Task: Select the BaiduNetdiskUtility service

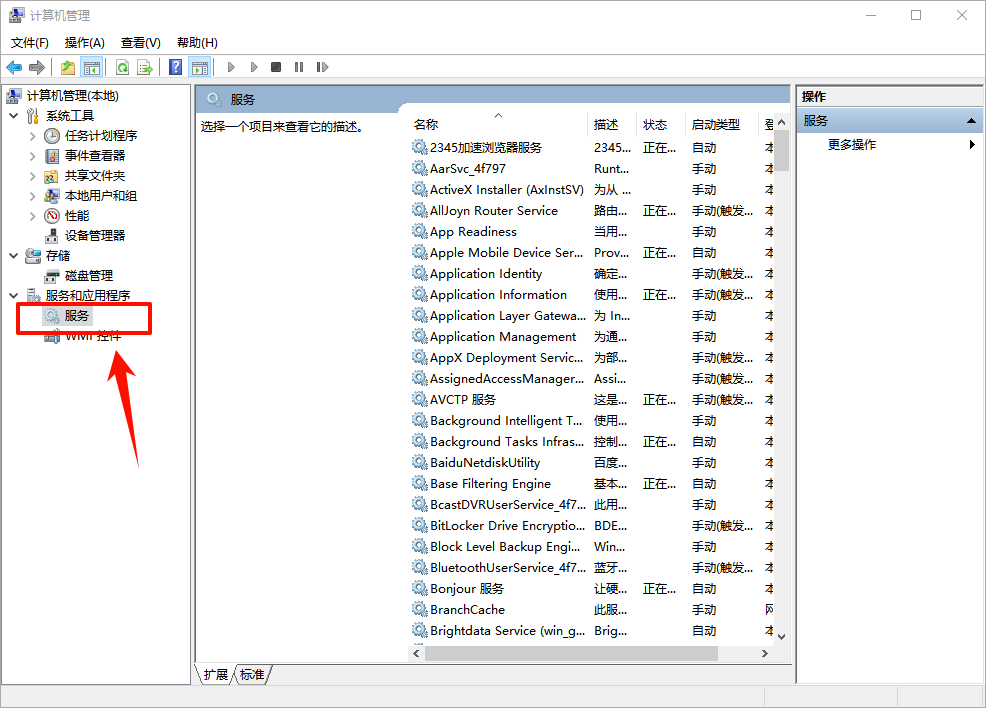Action: [592, 463]
